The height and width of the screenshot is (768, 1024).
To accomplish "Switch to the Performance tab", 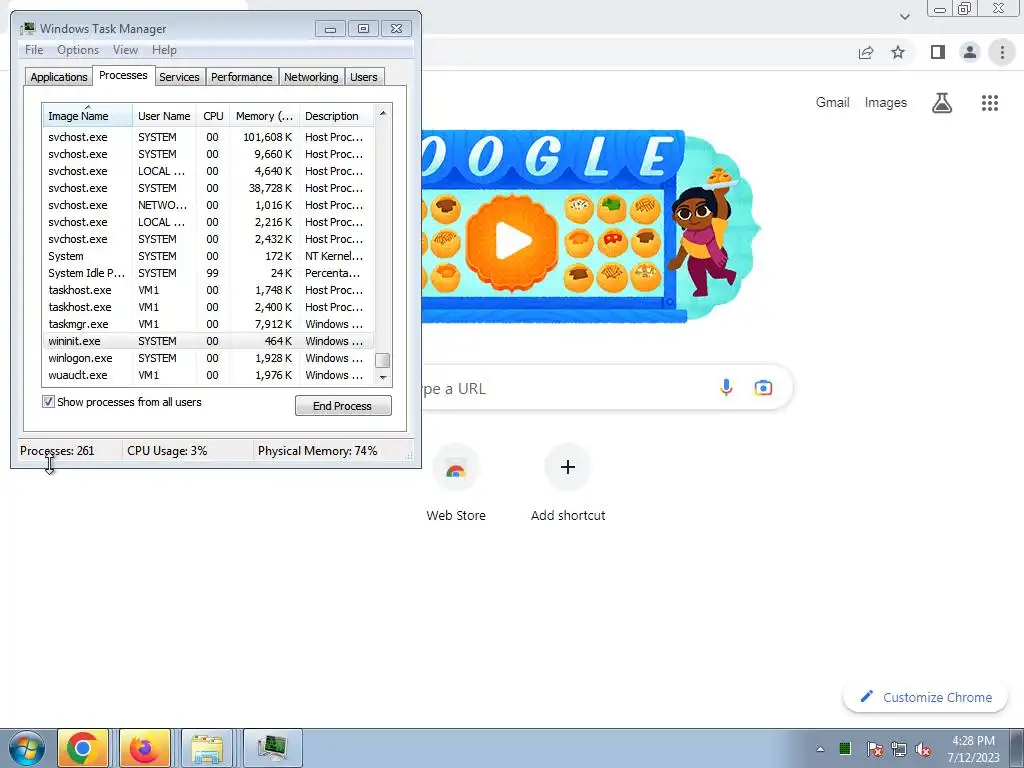I will (242, 77).
